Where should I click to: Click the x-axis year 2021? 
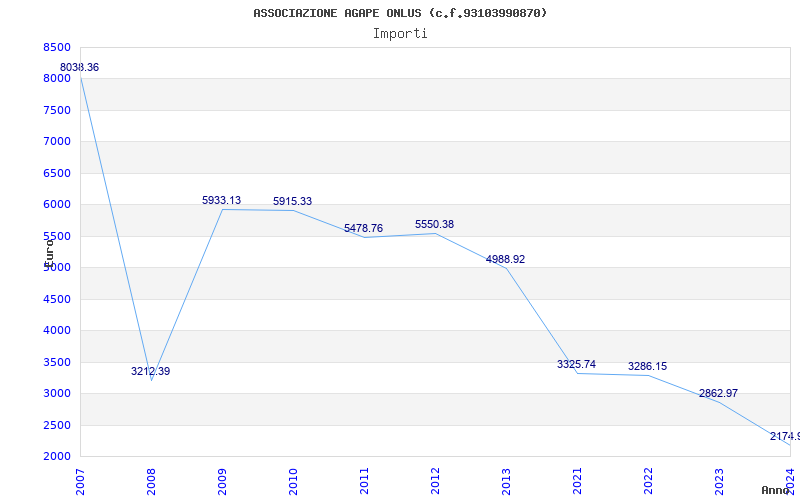point(577,482)
